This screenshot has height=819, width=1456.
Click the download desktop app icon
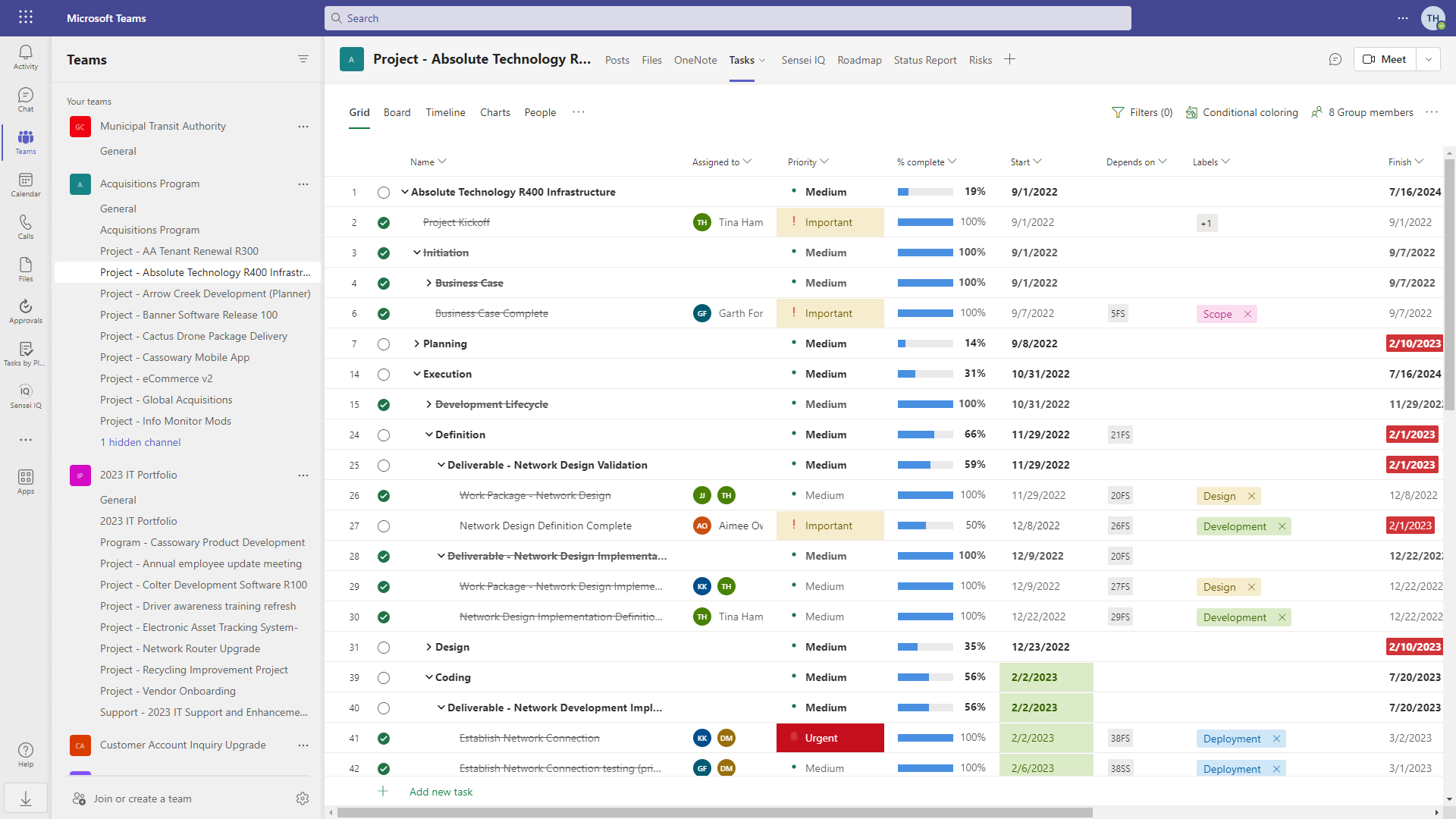tap(26, 799)
